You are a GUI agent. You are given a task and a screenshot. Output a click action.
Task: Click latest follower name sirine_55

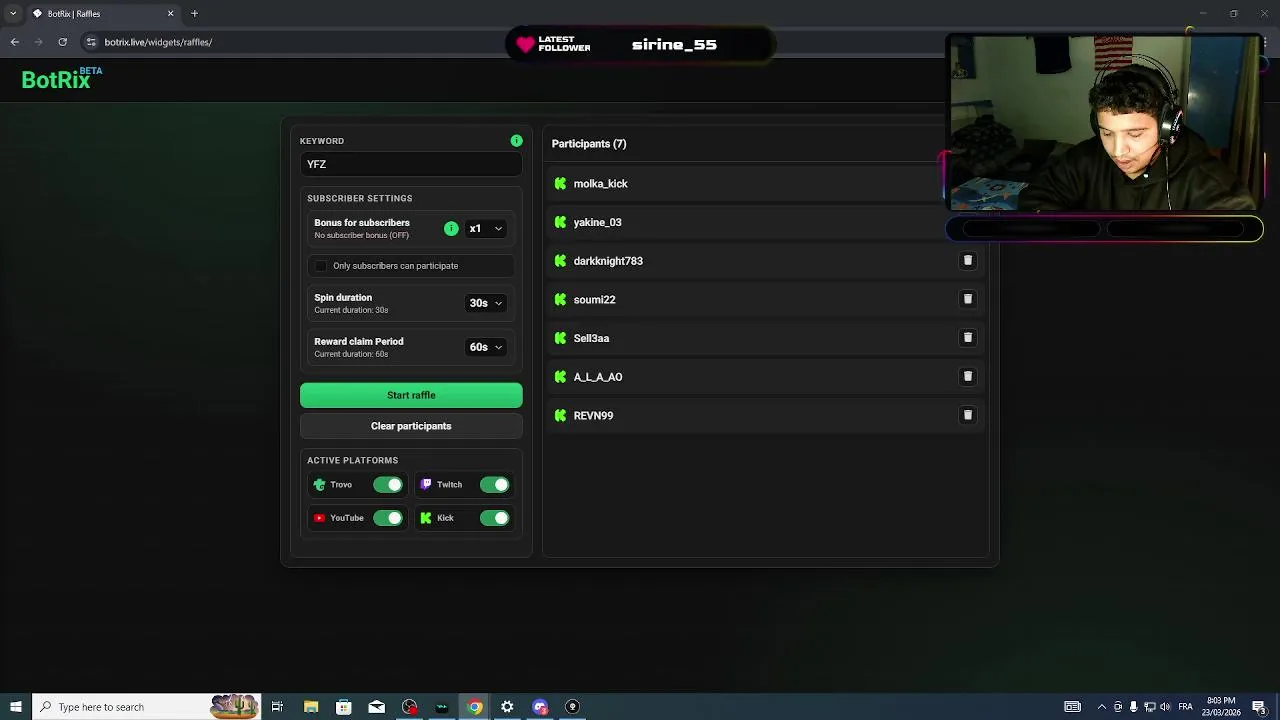(x=674, y=45)
